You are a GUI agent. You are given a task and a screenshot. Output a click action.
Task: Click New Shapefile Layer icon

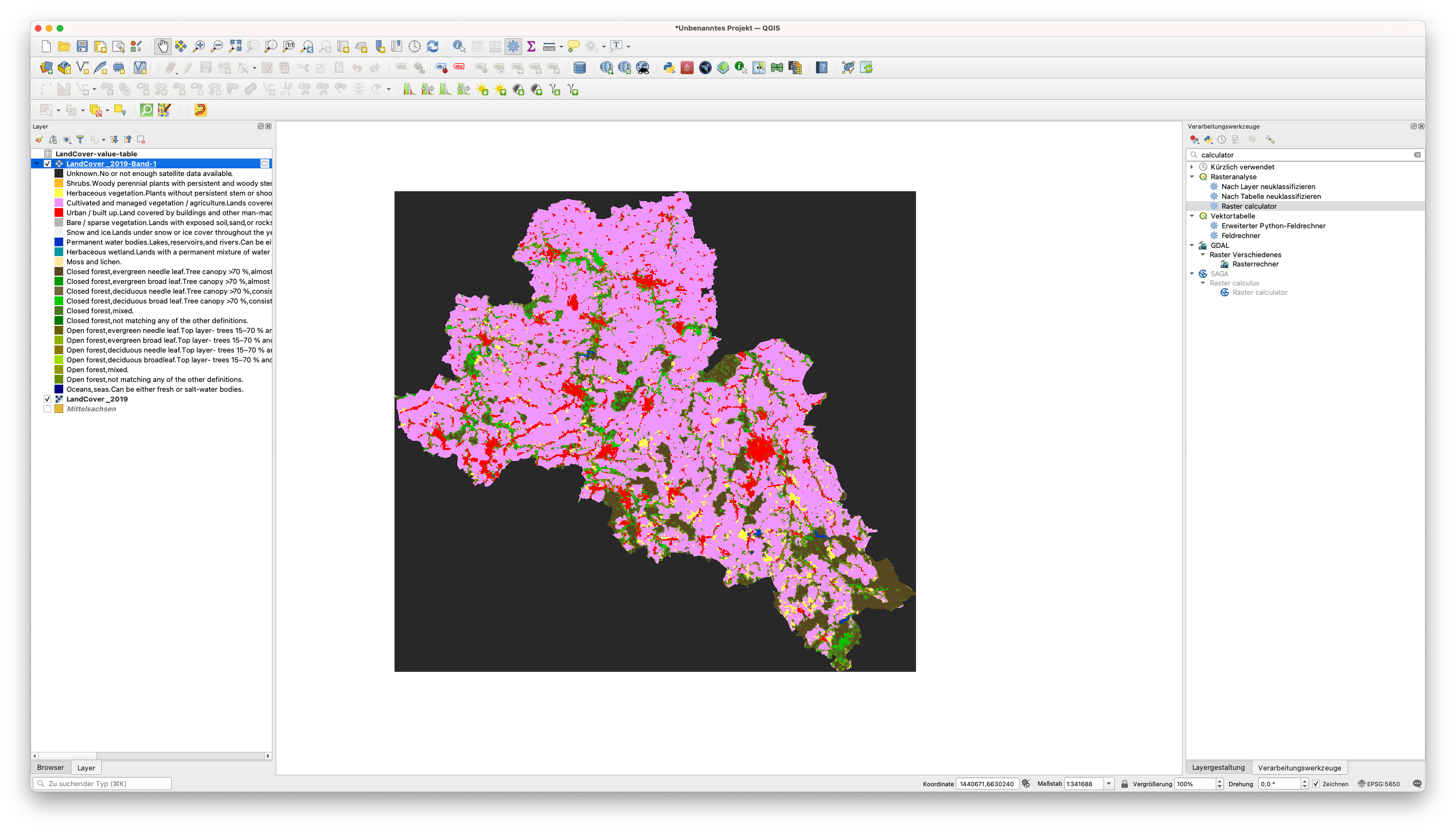pyautogui.click(x=83, y=68)
